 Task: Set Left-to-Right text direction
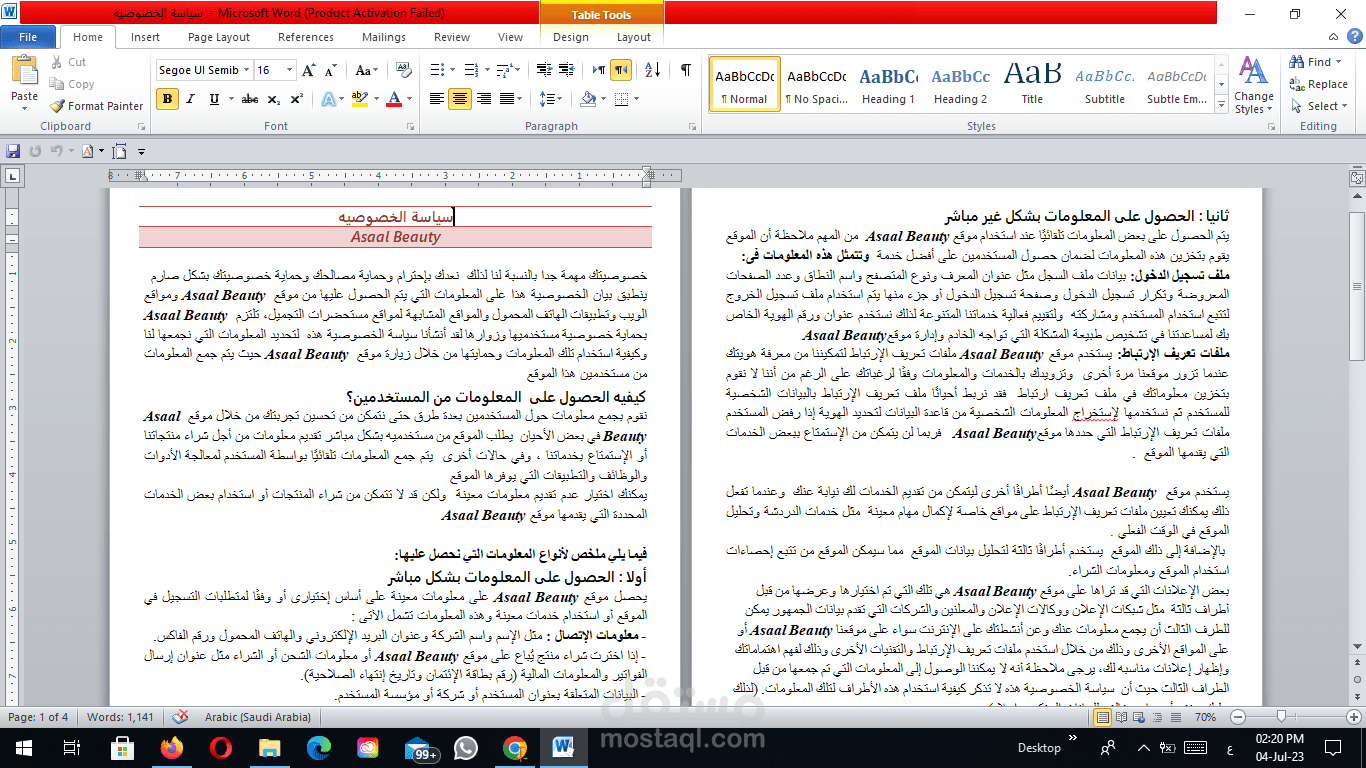pyautogui.click(x=598, y=70)
